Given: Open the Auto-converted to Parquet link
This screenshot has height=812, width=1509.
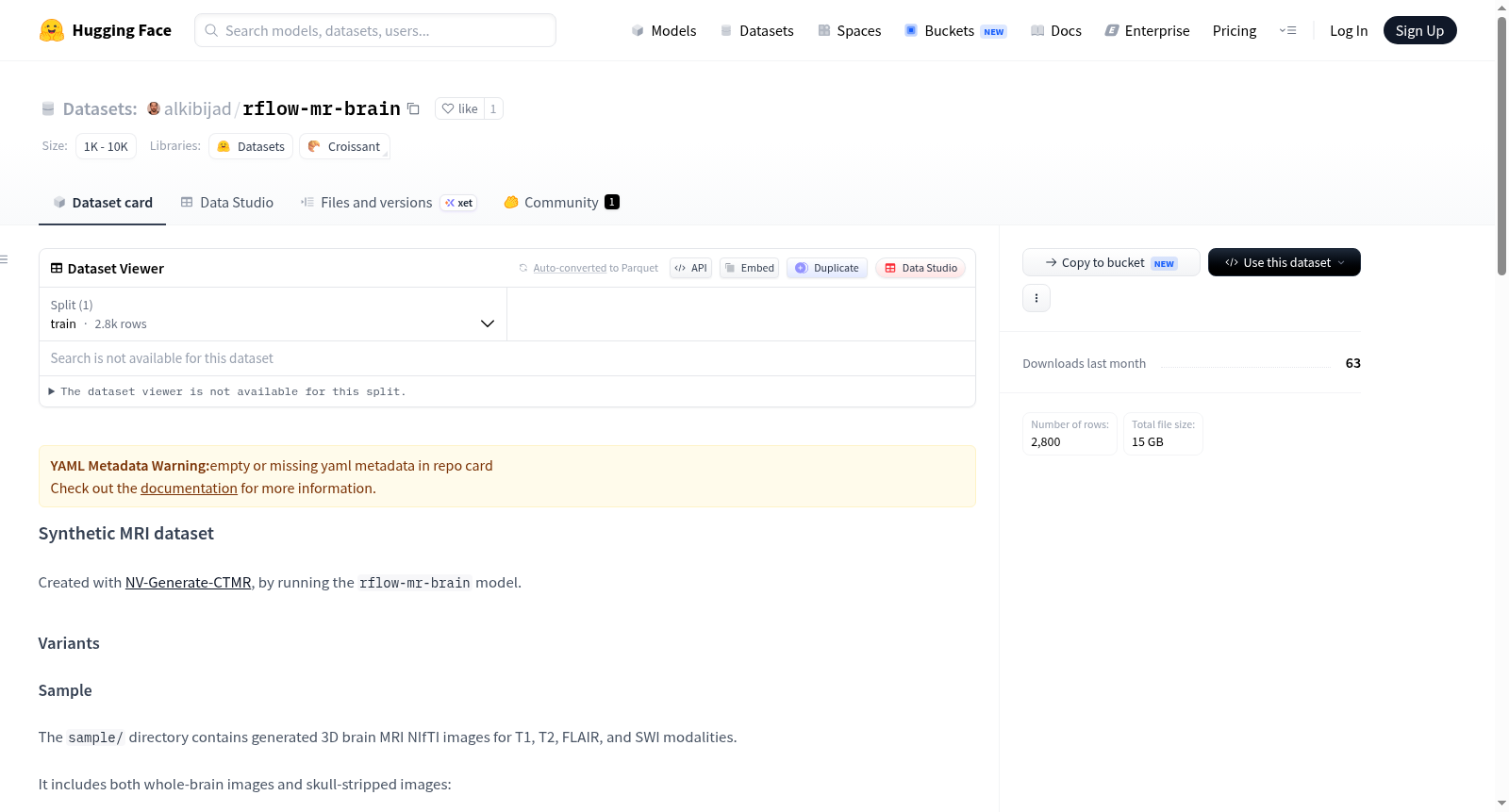Looking at the screenshot, I should tap(570, 268).
